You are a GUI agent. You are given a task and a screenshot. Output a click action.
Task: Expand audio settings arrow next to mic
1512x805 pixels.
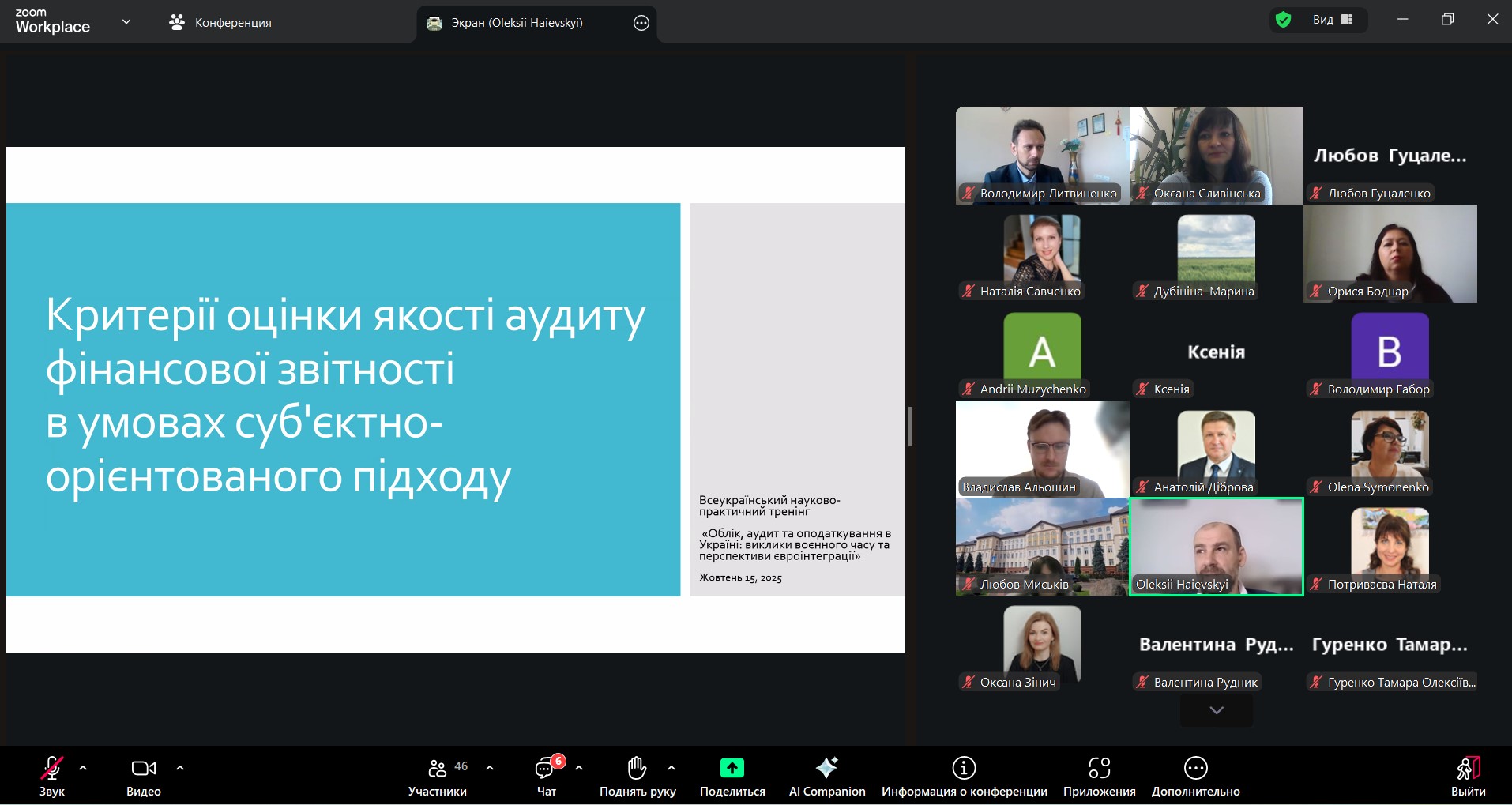click(83, 768)
